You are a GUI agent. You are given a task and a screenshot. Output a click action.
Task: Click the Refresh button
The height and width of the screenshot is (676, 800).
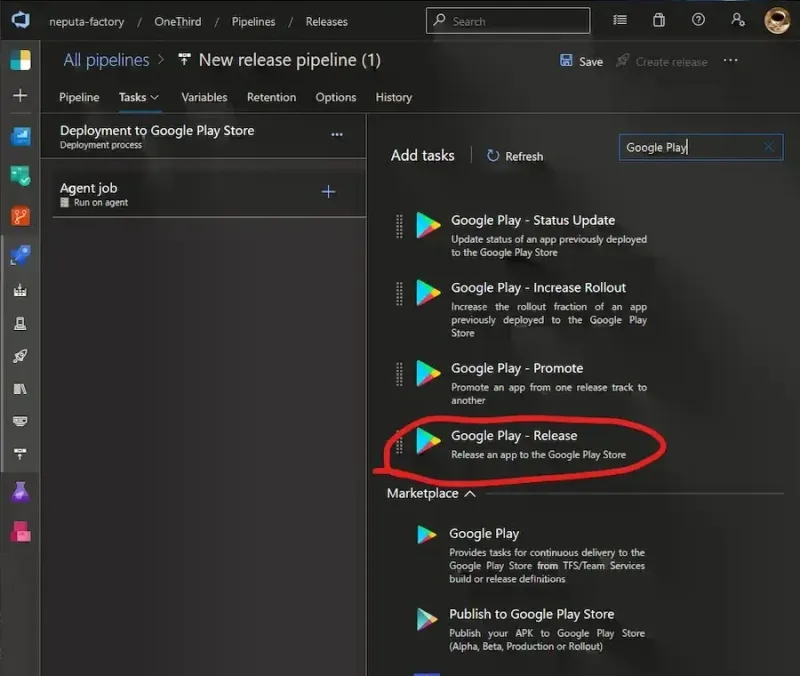(515, 156)
